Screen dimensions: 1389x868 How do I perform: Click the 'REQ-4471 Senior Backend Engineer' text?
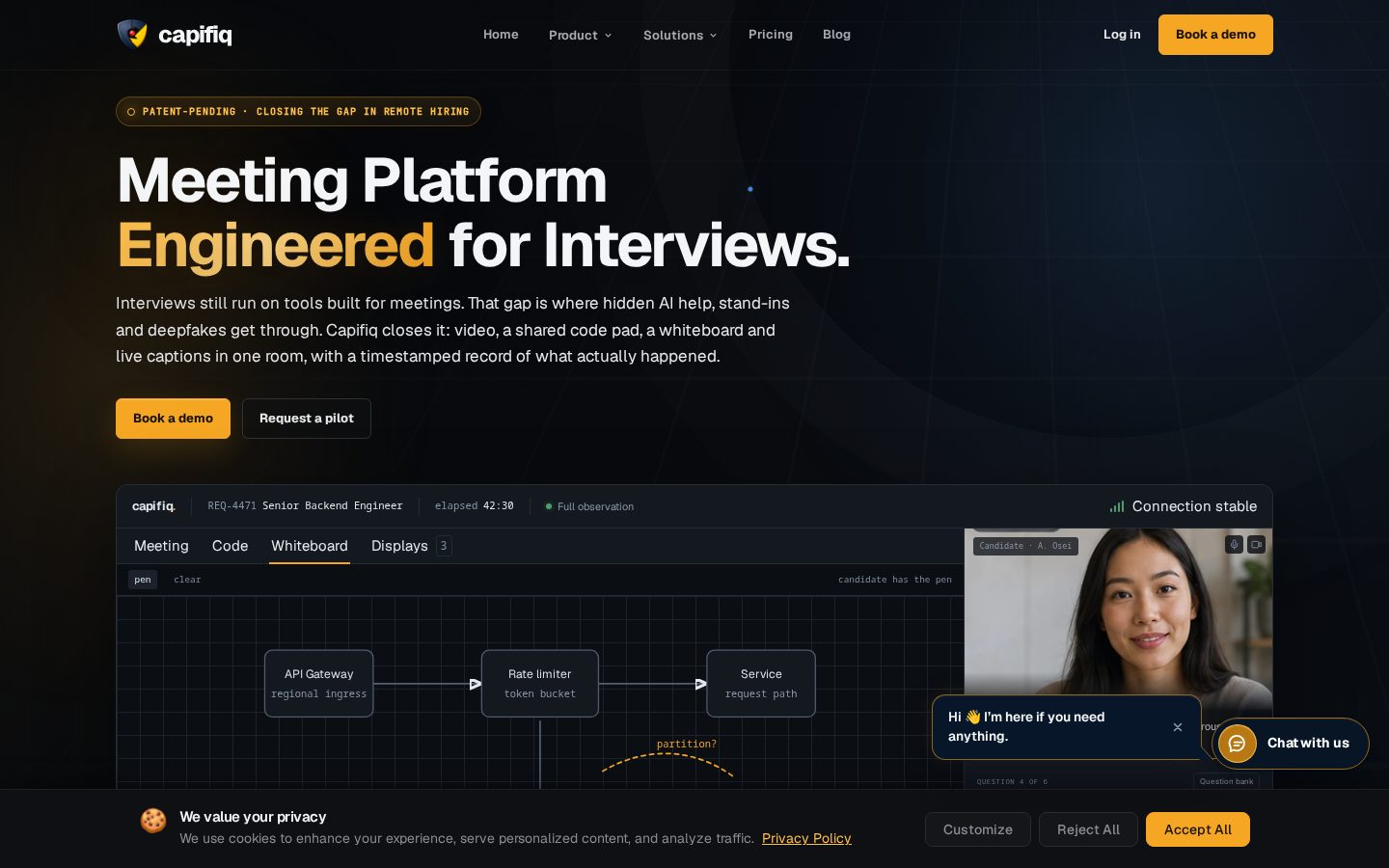pos(305,505)
